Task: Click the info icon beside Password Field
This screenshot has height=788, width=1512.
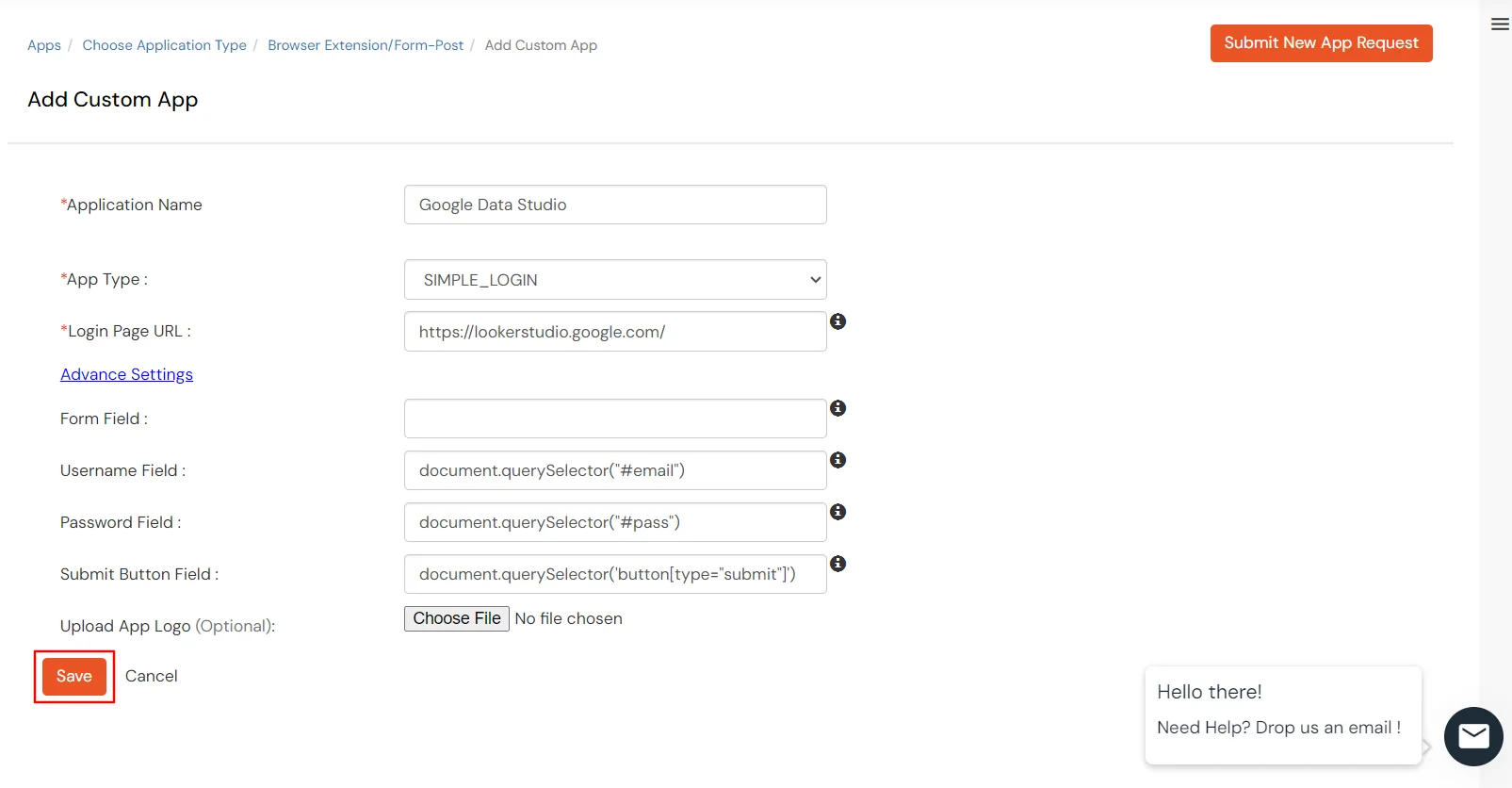Action: click(837, 512)
